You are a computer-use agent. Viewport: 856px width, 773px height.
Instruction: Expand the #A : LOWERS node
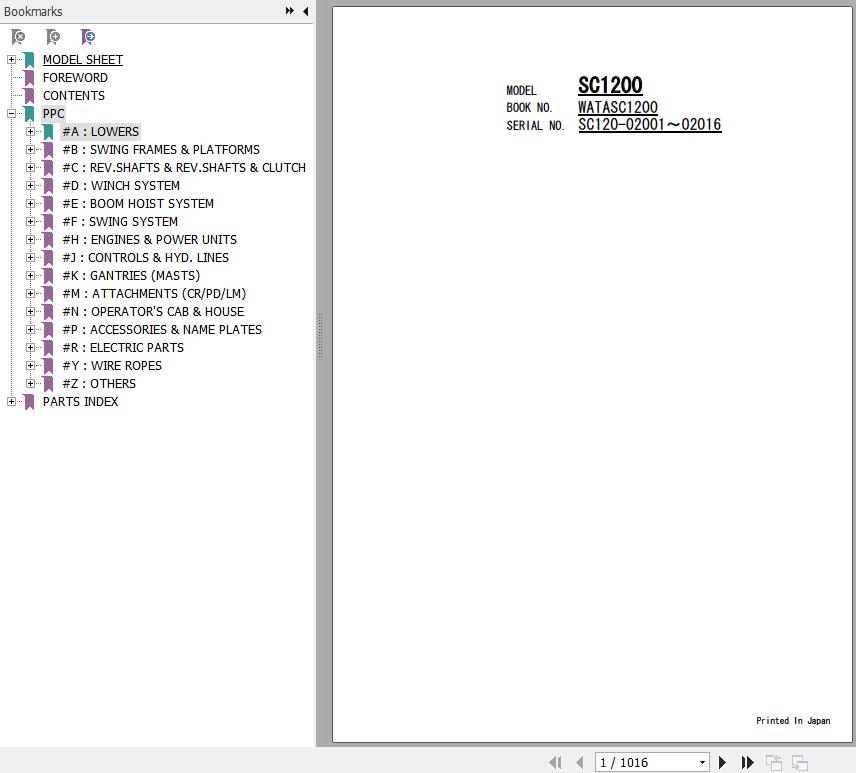pyautogui.click(x=31, y=132)
